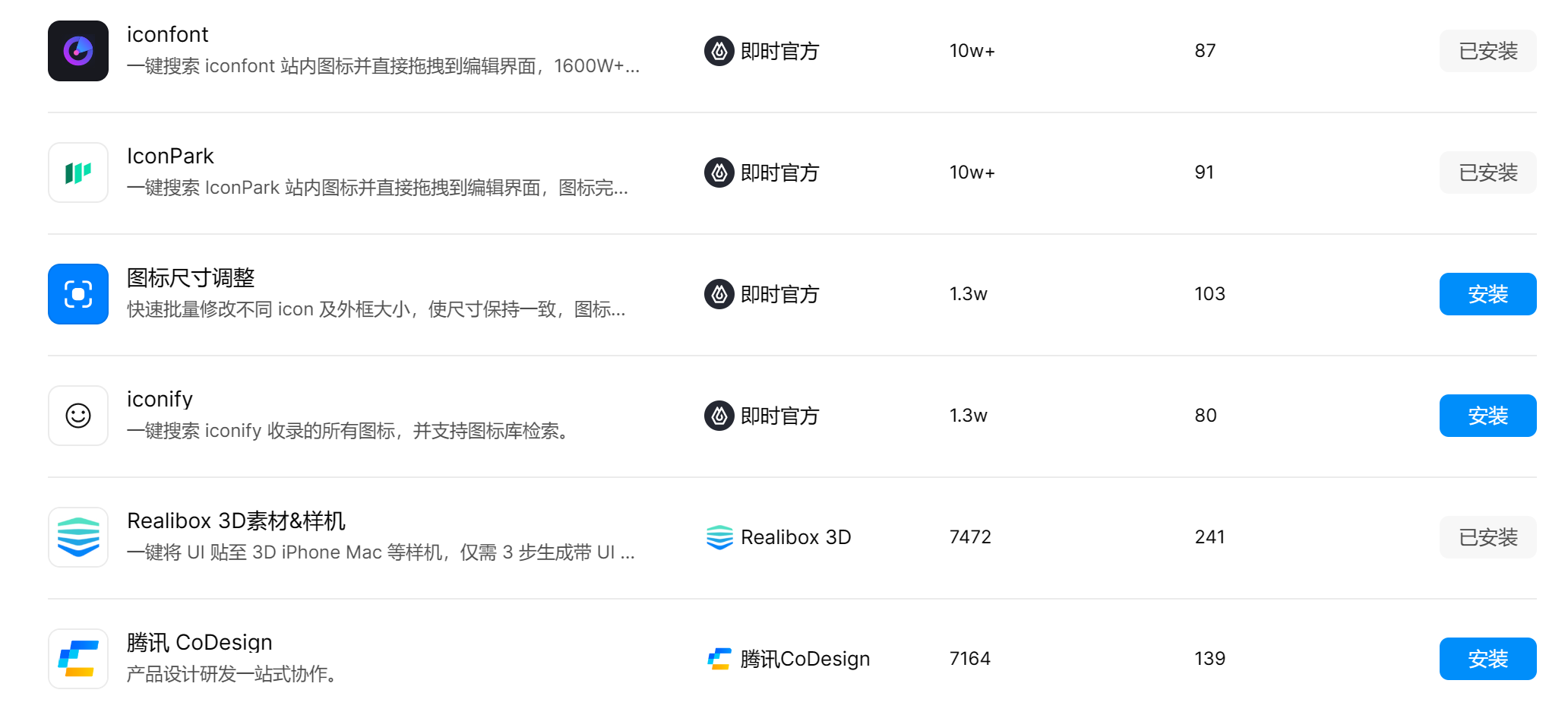Open the Realibox 3D素材&样机 plugin icon
This screenshot has width=1568, height=712.
pos(78,537)
